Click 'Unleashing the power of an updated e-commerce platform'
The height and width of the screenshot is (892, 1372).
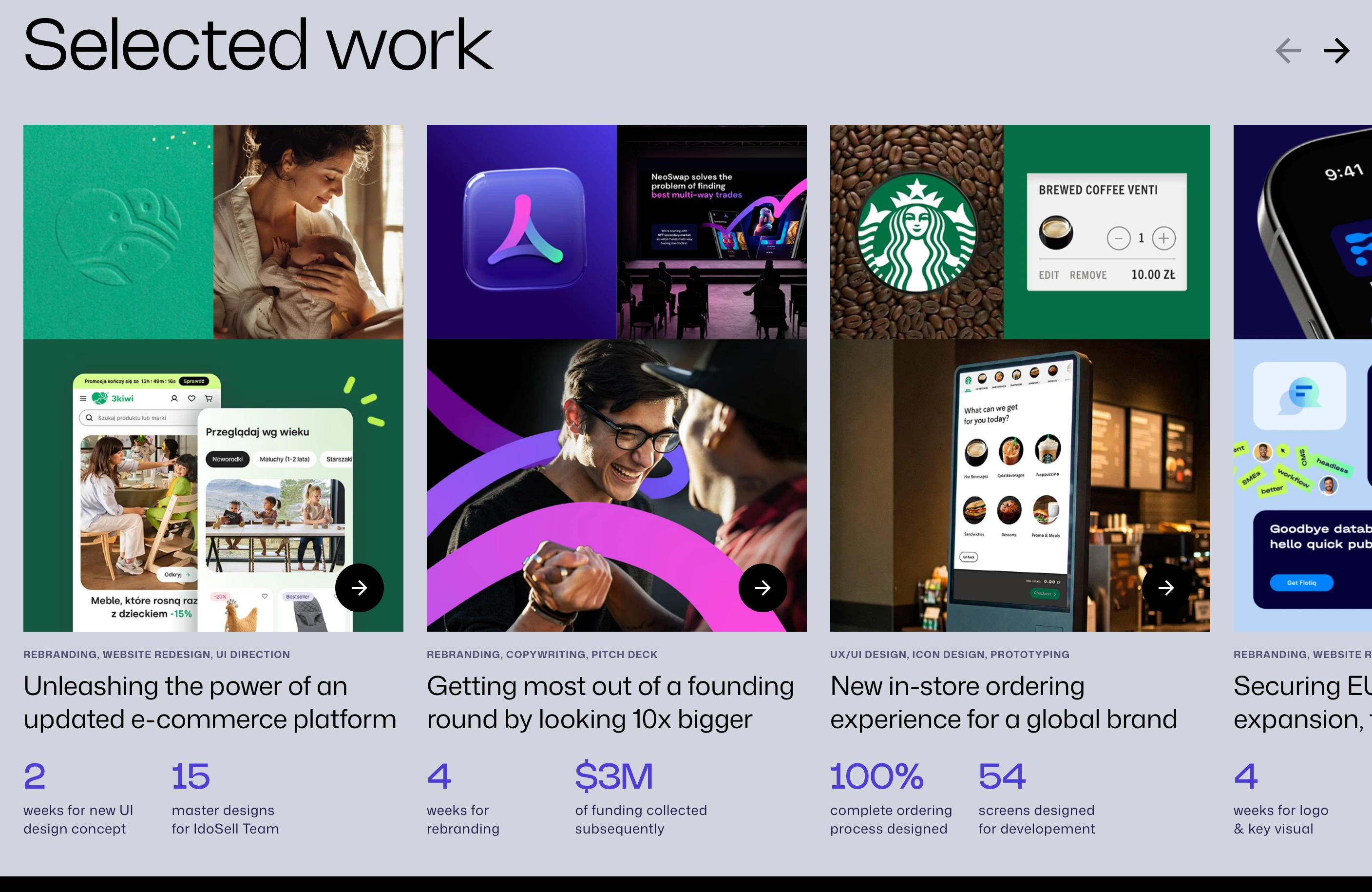click(x=210, y=702)
